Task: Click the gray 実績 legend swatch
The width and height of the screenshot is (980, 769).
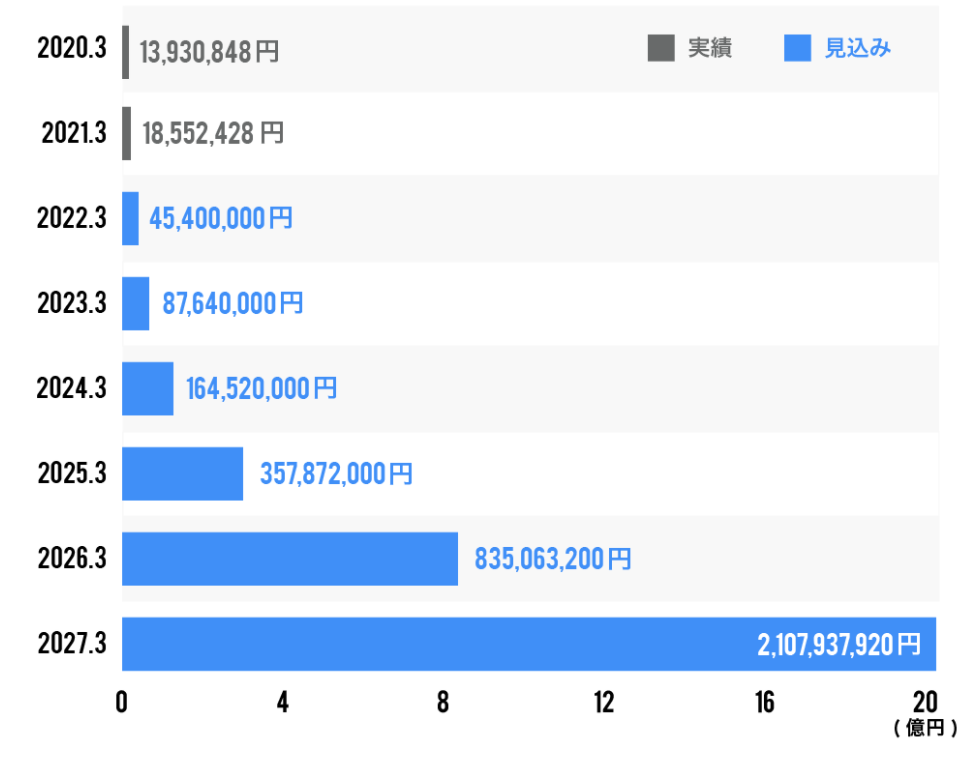Action: [x=661, y=48]
